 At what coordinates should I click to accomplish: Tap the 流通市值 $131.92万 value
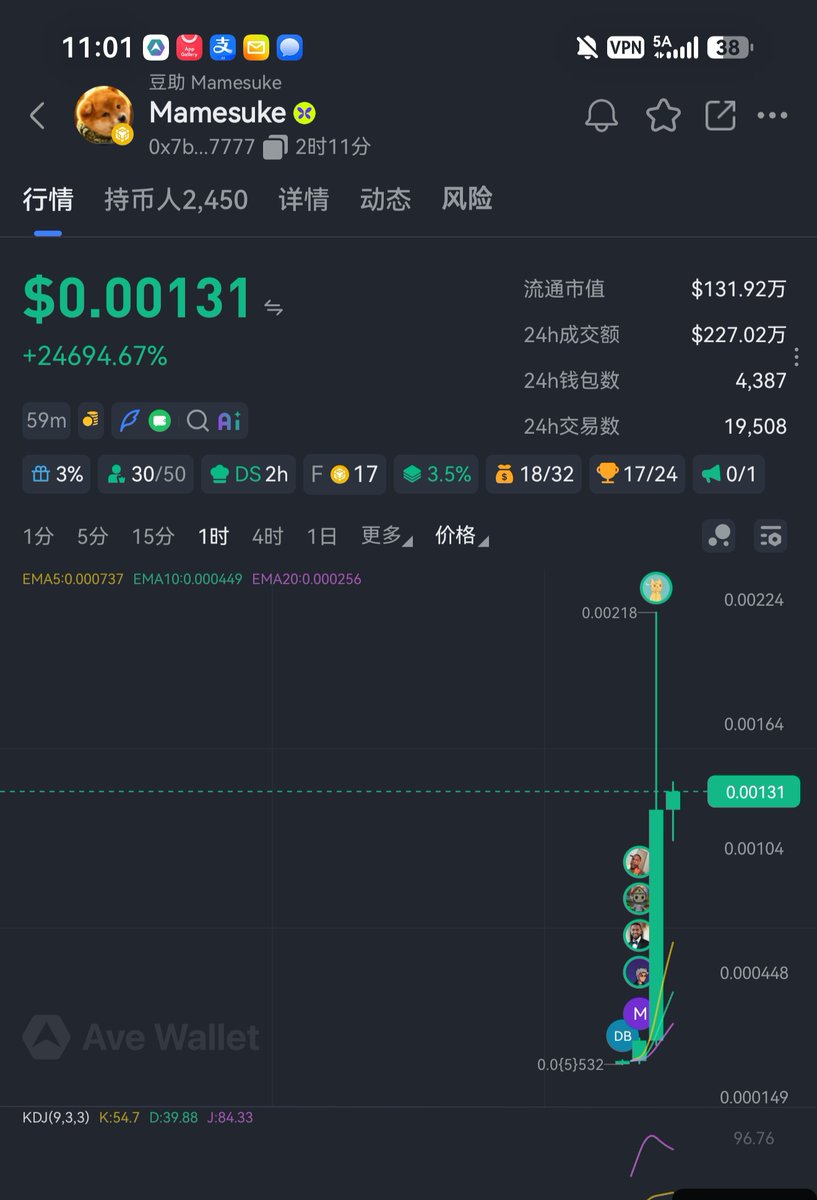point(739,289)
